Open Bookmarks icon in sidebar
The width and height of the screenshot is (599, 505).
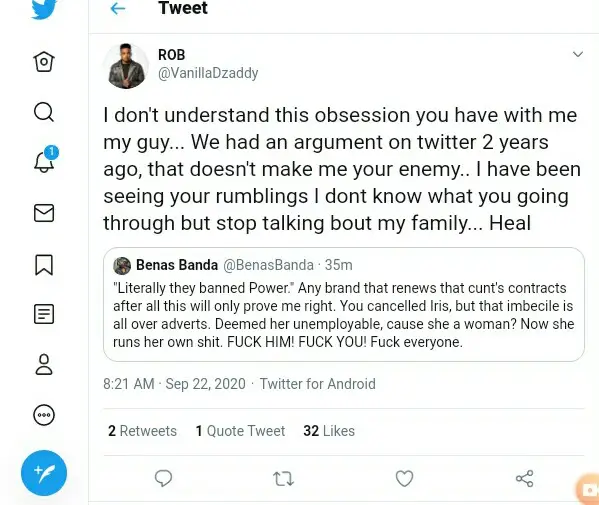point(44,265)
